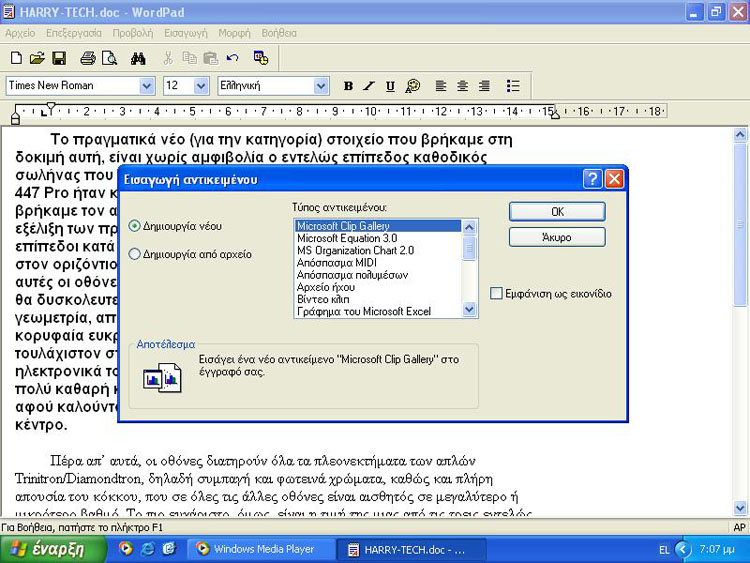Screen dimensions: 750x563
Task: Click document scrollbar down arrow
Action: [740, 508]
